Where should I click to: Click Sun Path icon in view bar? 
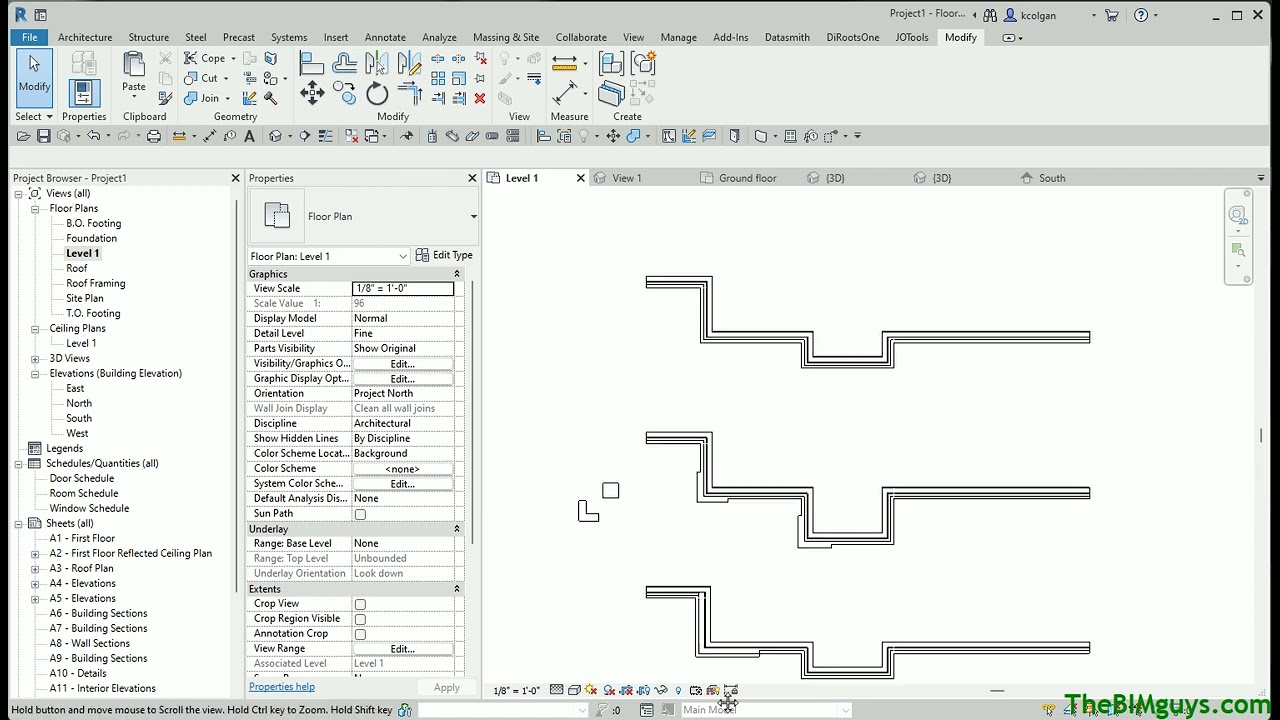[591, 690]
